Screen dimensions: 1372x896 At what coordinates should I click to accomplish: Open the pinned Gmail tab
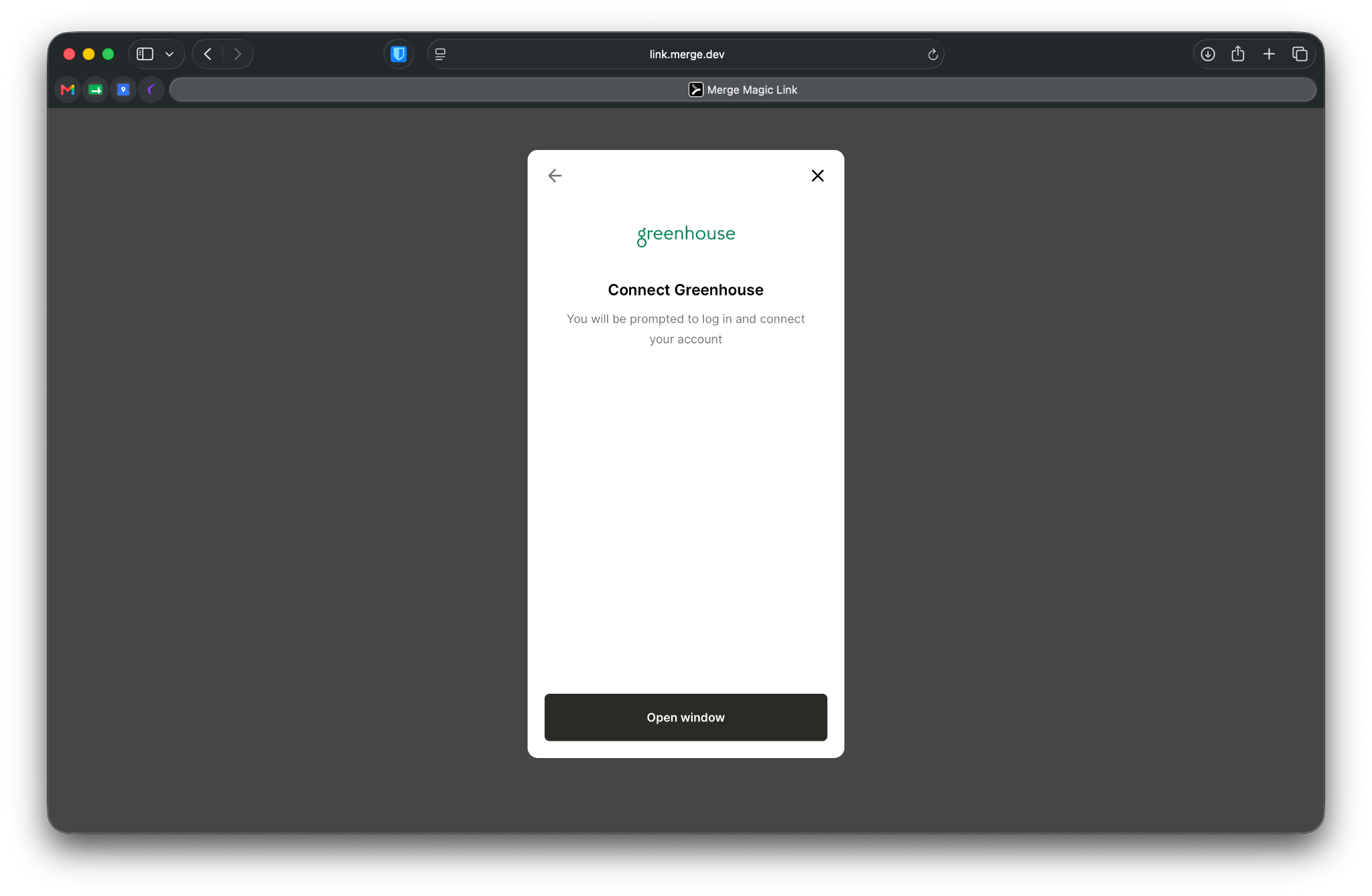68,90
